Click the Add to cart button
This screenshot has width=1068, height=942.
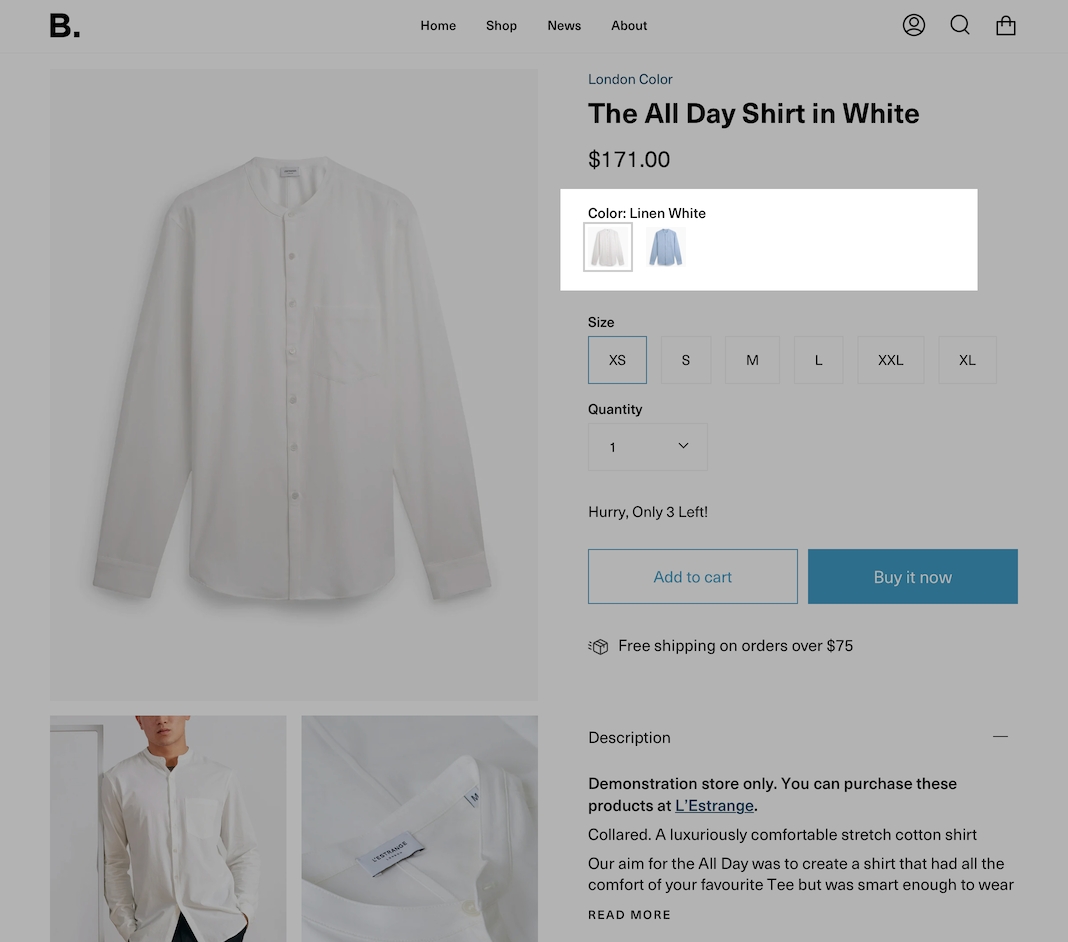coord(692,577)
